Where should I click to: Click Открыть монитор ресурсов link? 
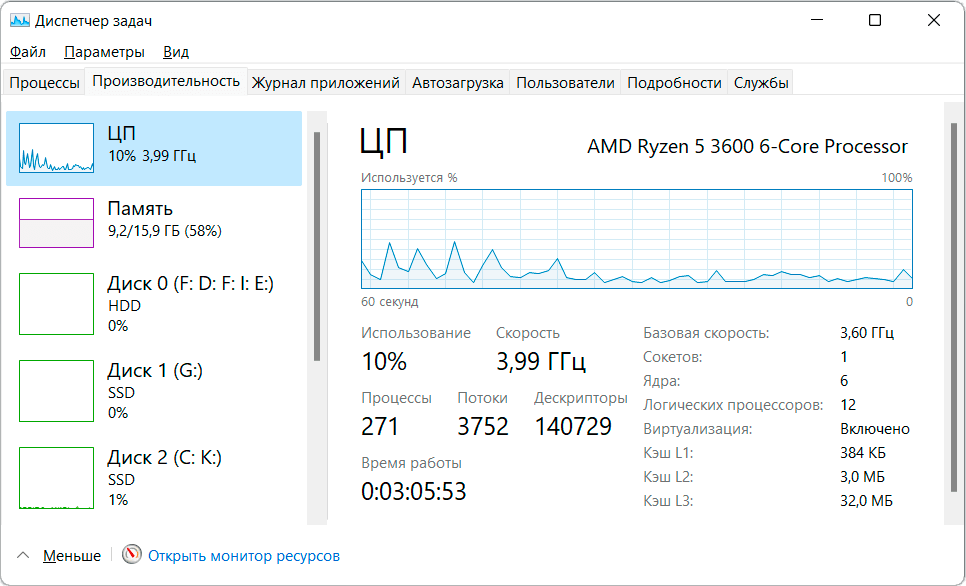[x=244, y=555]
